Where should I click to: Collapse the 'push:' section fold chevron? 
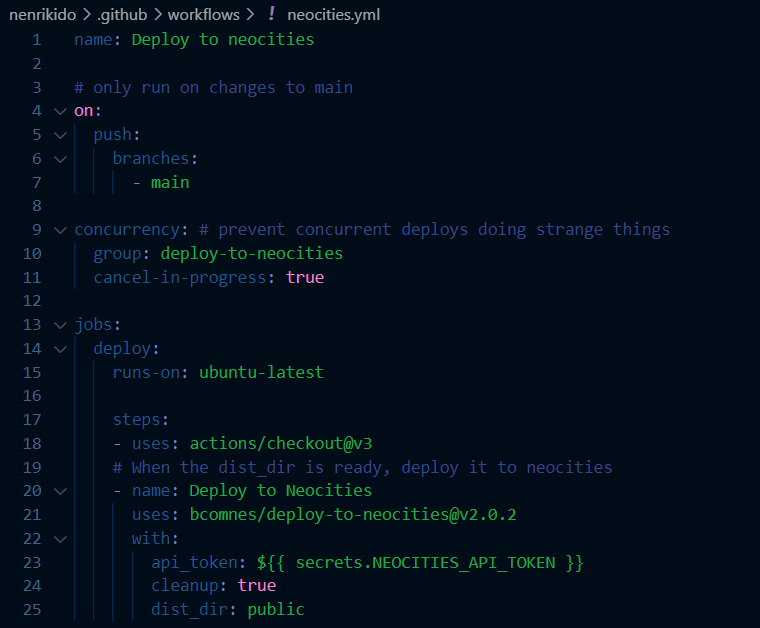pos(60,135)
